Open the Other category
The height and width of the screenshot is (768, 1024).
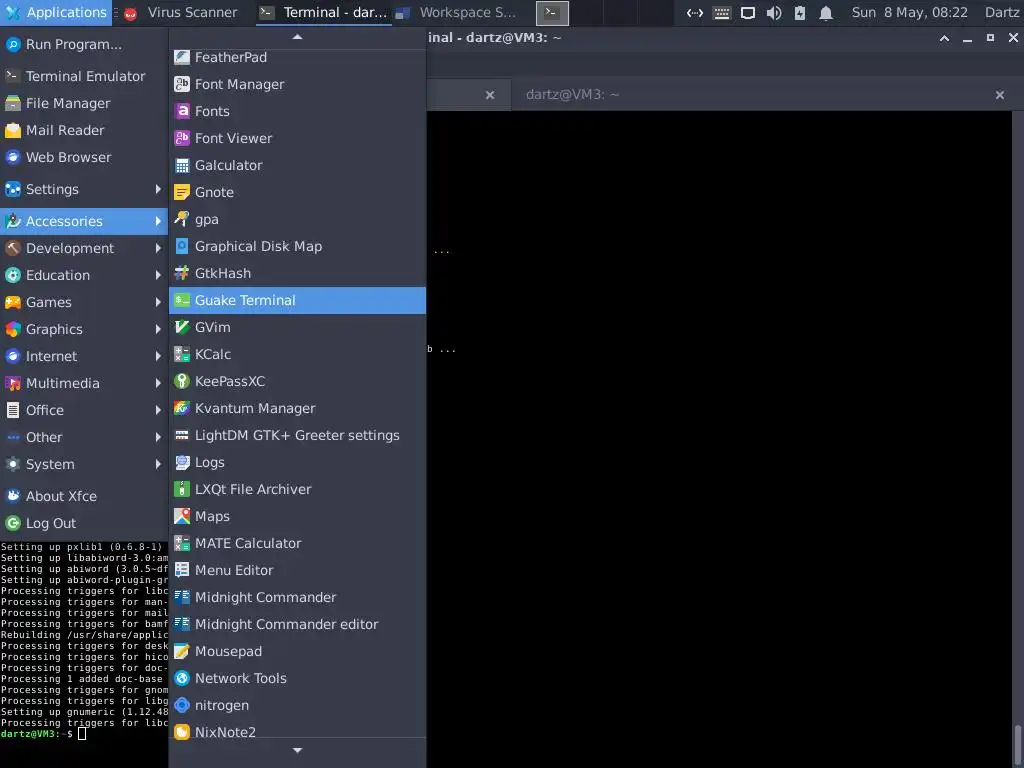coord(84,437)
